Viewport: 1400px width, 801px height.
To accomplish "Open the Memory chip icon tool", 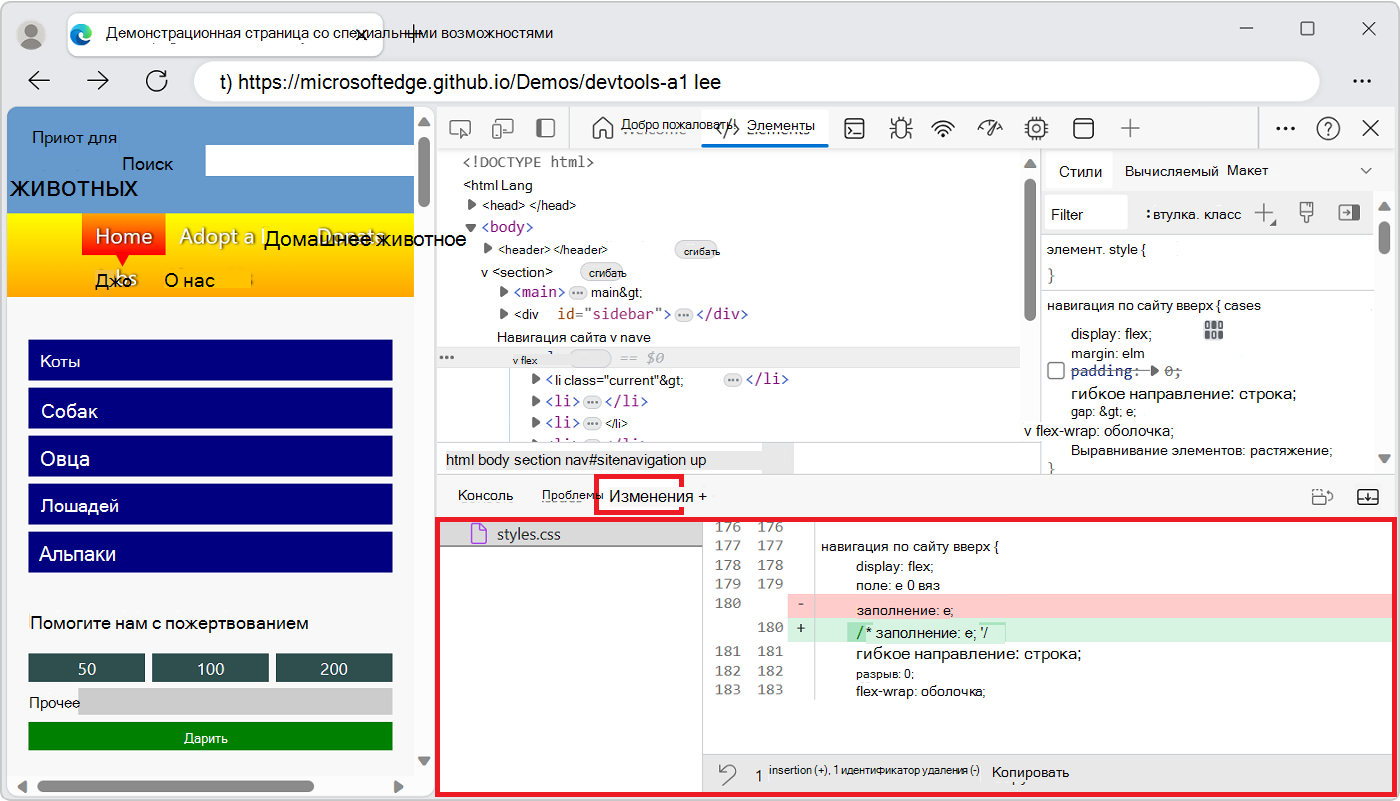I will [x=1036, y=128].
